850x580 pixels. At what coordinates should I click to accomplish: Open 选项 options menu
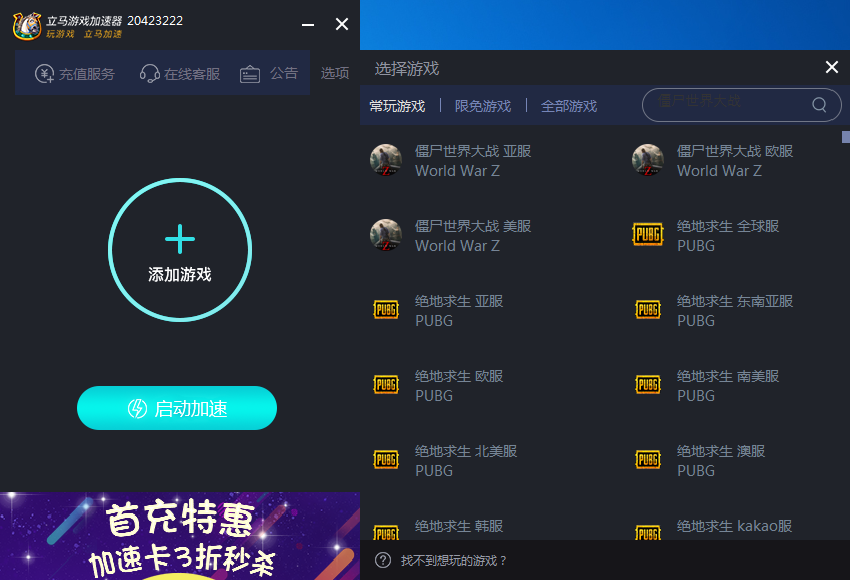334,73
